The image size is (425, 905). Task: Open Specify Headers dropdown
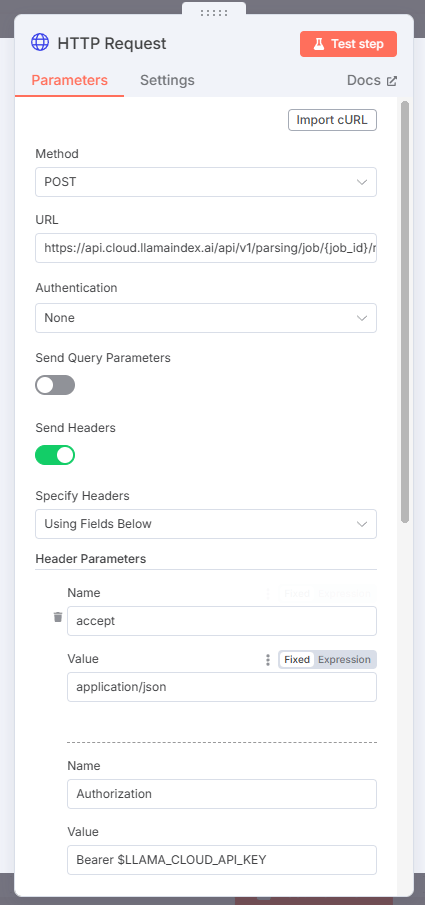[206, 524]
